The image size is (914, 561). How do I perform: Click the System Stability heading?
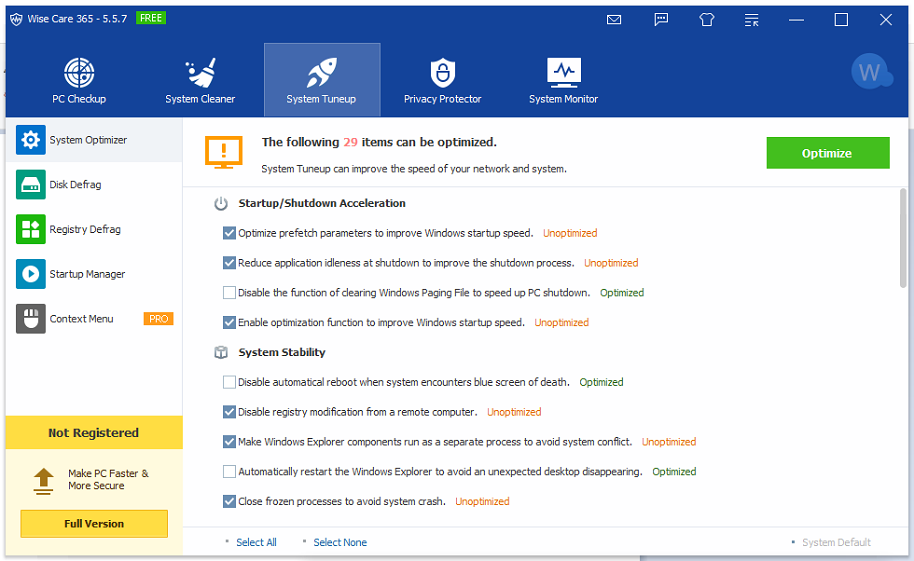282,352
